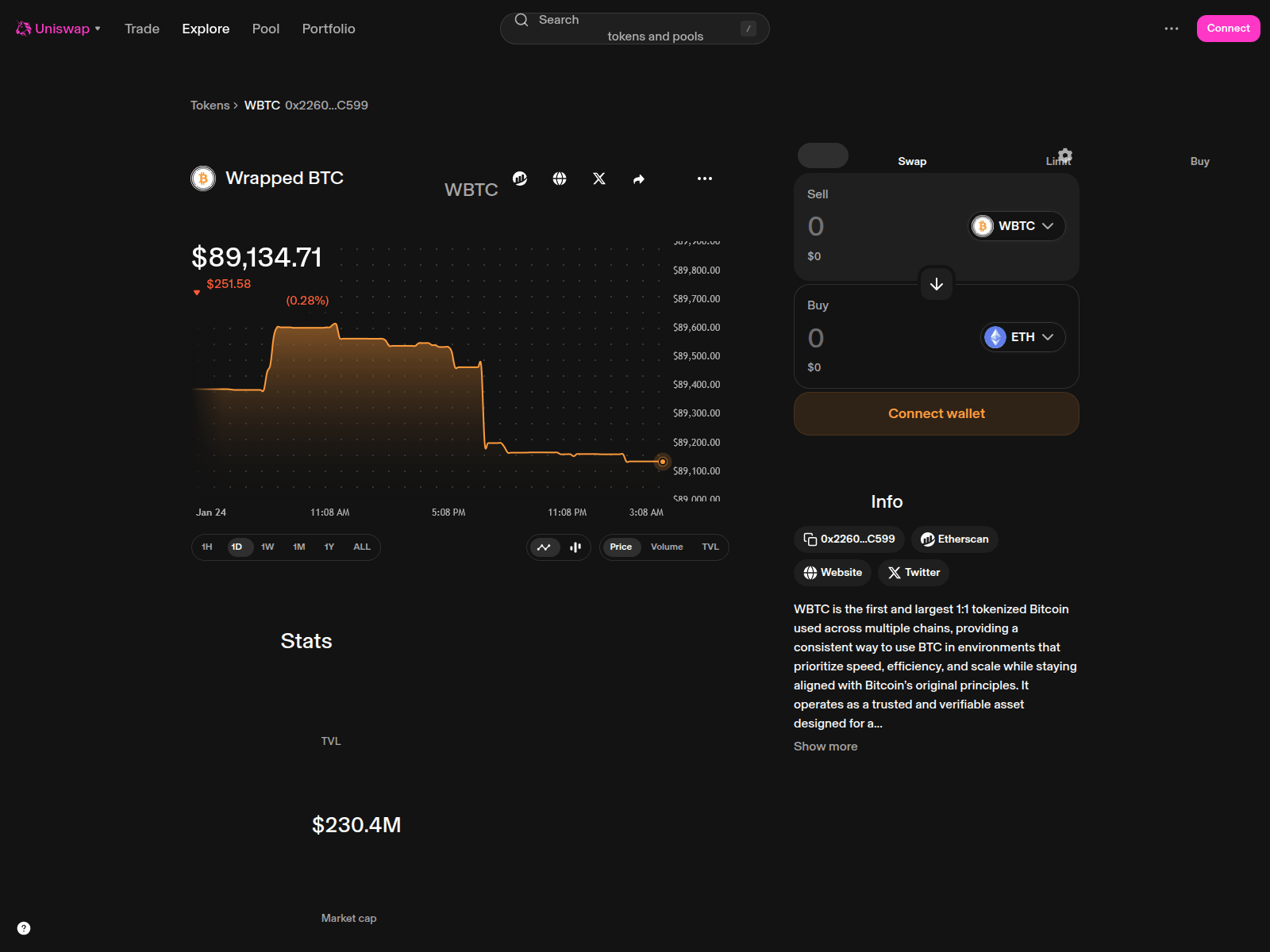Select the 1W time range

pyautogui.click(x=267, y=547)
